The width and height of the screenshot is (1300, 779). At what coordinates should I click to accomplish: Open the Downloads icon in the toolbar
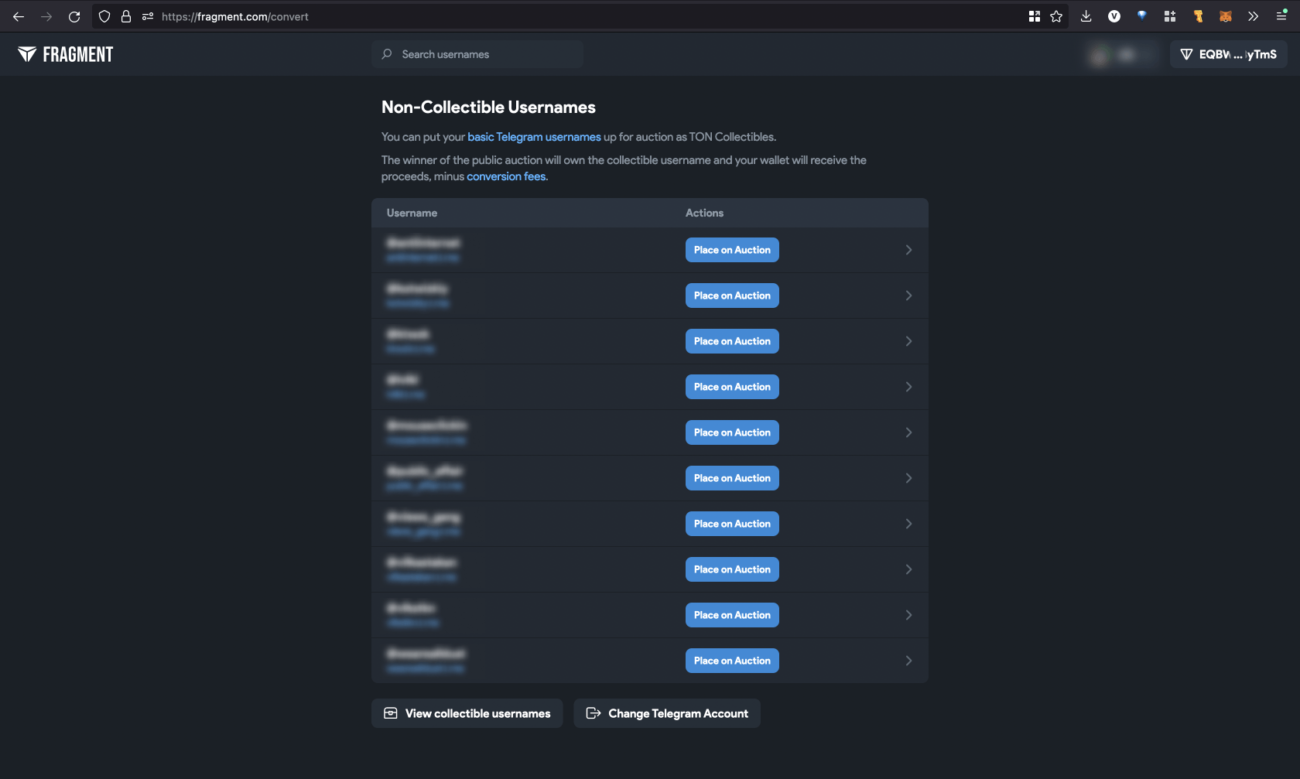1085,16
